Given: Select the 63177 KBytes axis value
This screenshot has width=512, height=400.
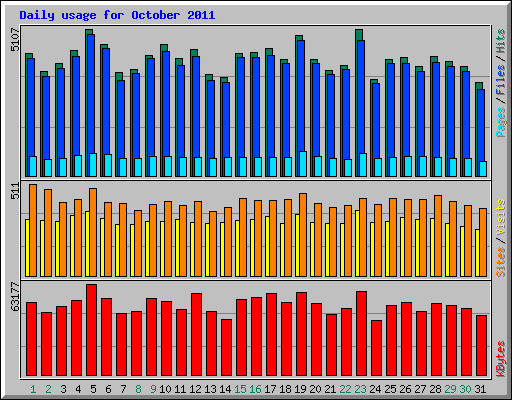Looking at the screenshot, I should [15, 297].
